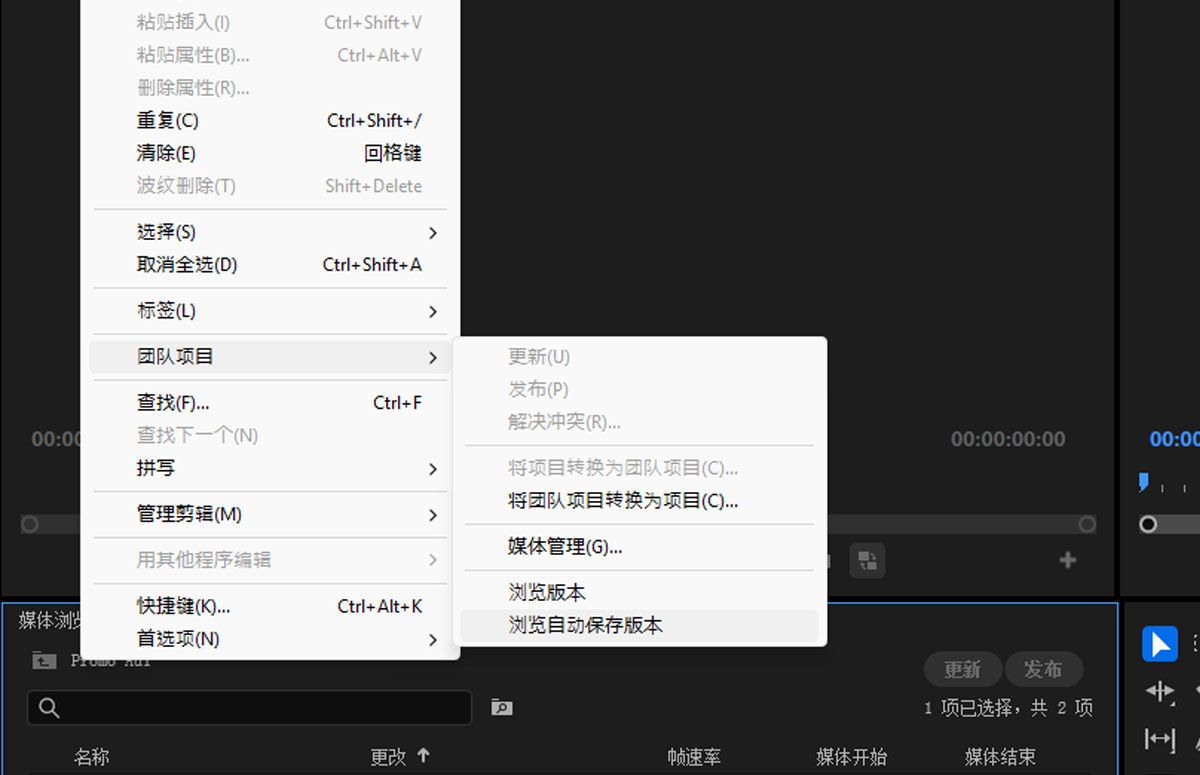This screenshot has width=1200, height=775.
Task: Click the search-in-folder icon right of the search bar
Action: point(501,707)
